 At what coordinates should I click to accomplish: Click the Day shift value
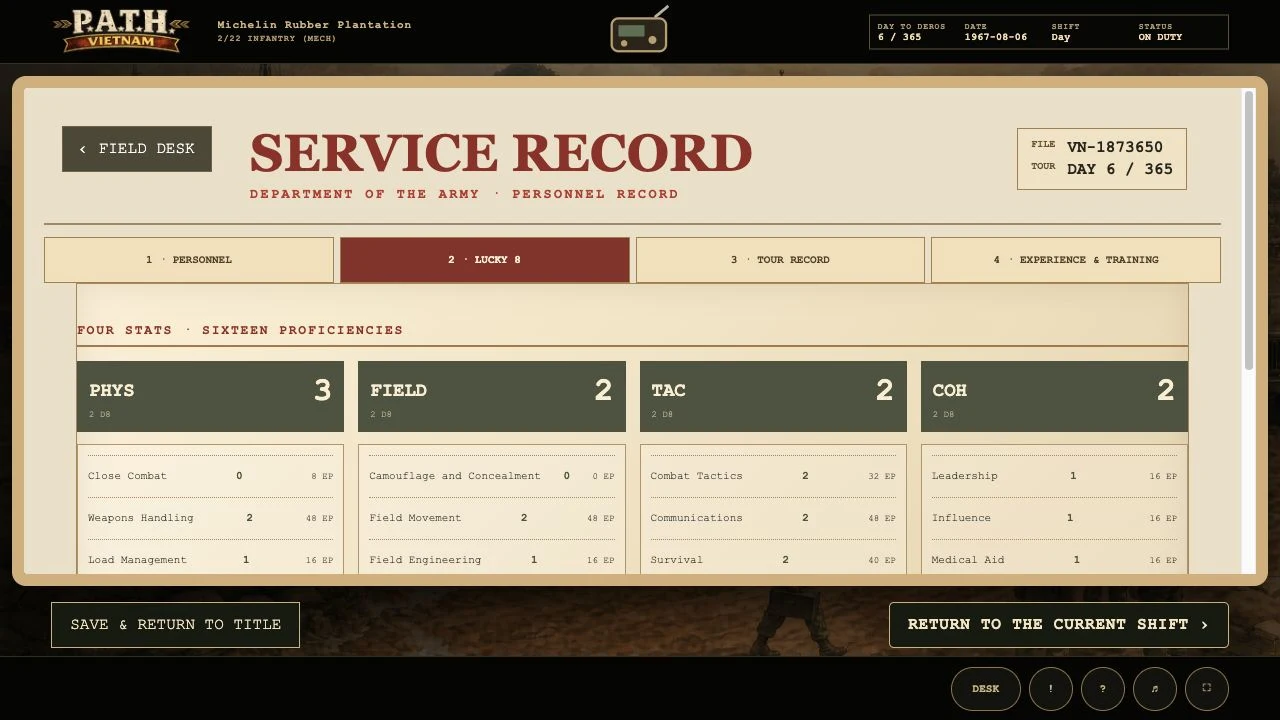coord(1061,37)
